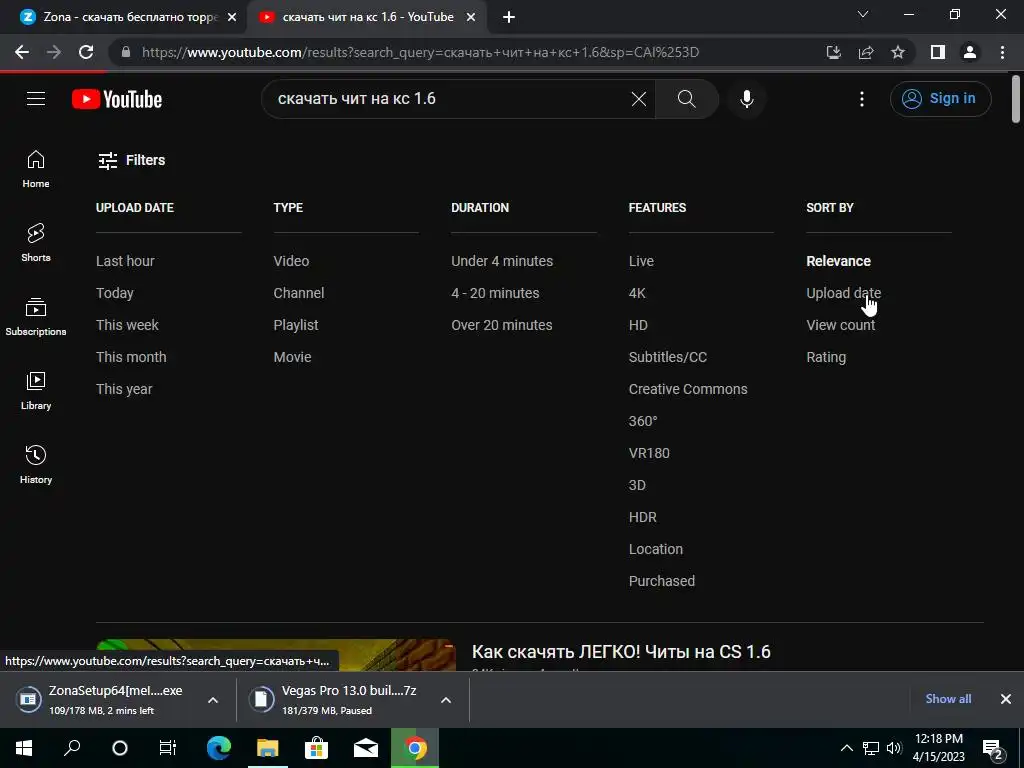Clear the search query with X icon

[639, 99]
